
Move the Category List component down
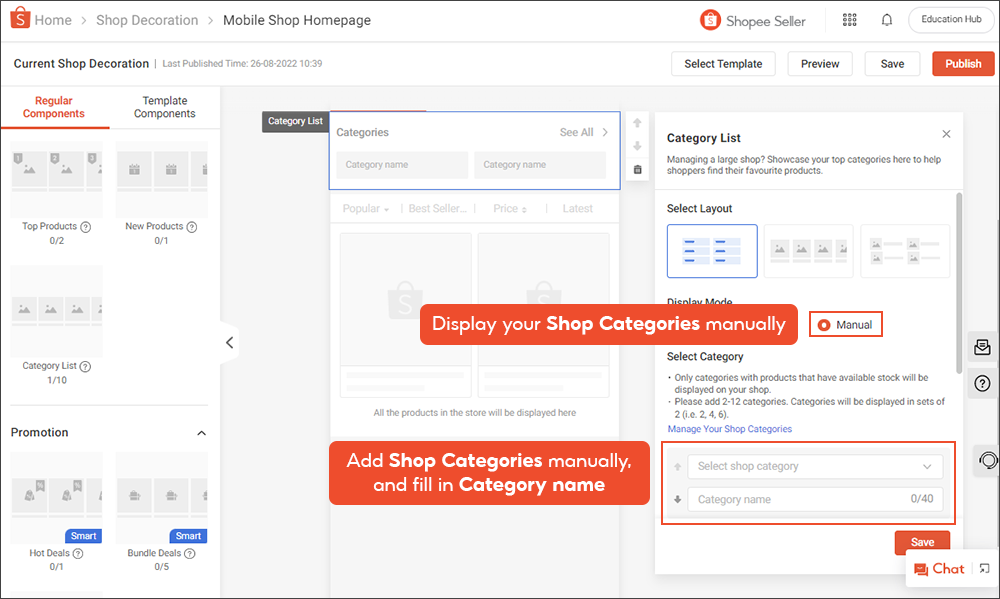637,145
